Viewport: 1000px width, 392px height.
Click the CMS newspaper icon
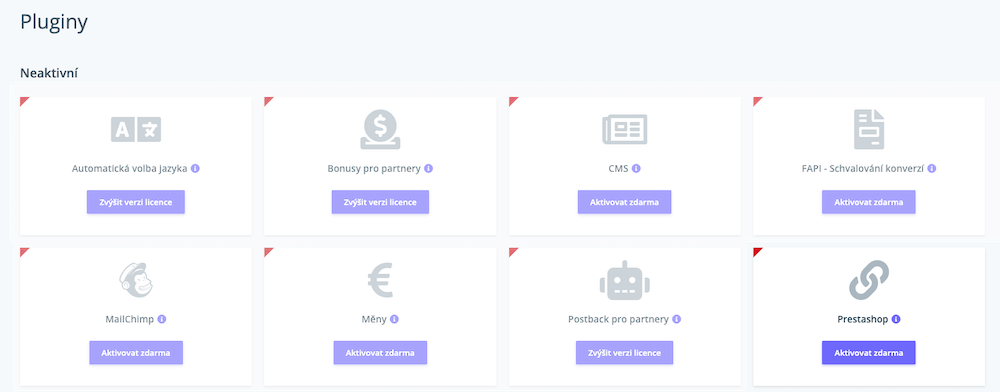624,129
